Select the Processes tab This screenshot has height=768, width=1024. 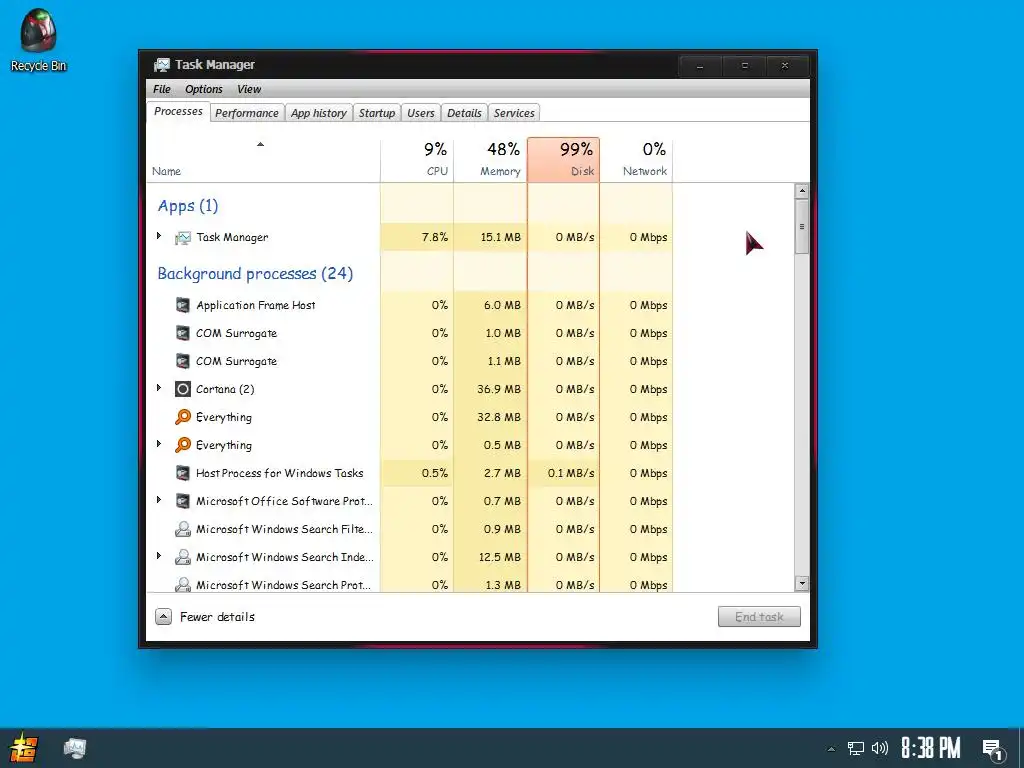pos(178,112)
